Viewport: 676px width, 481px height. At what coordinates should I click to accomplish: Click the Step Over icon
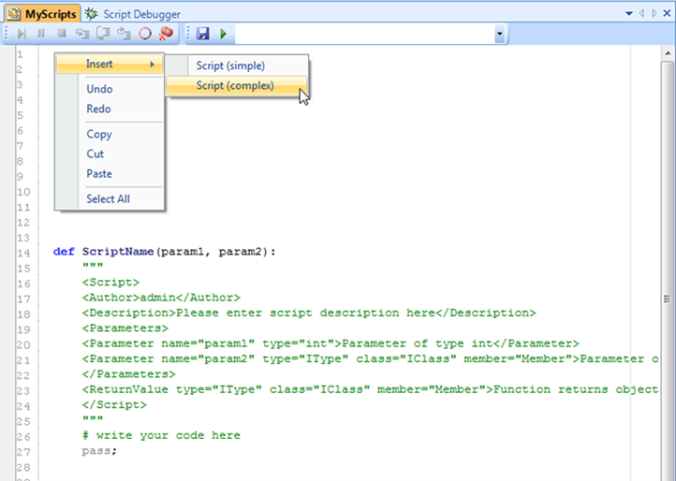(x=103, y=34)
